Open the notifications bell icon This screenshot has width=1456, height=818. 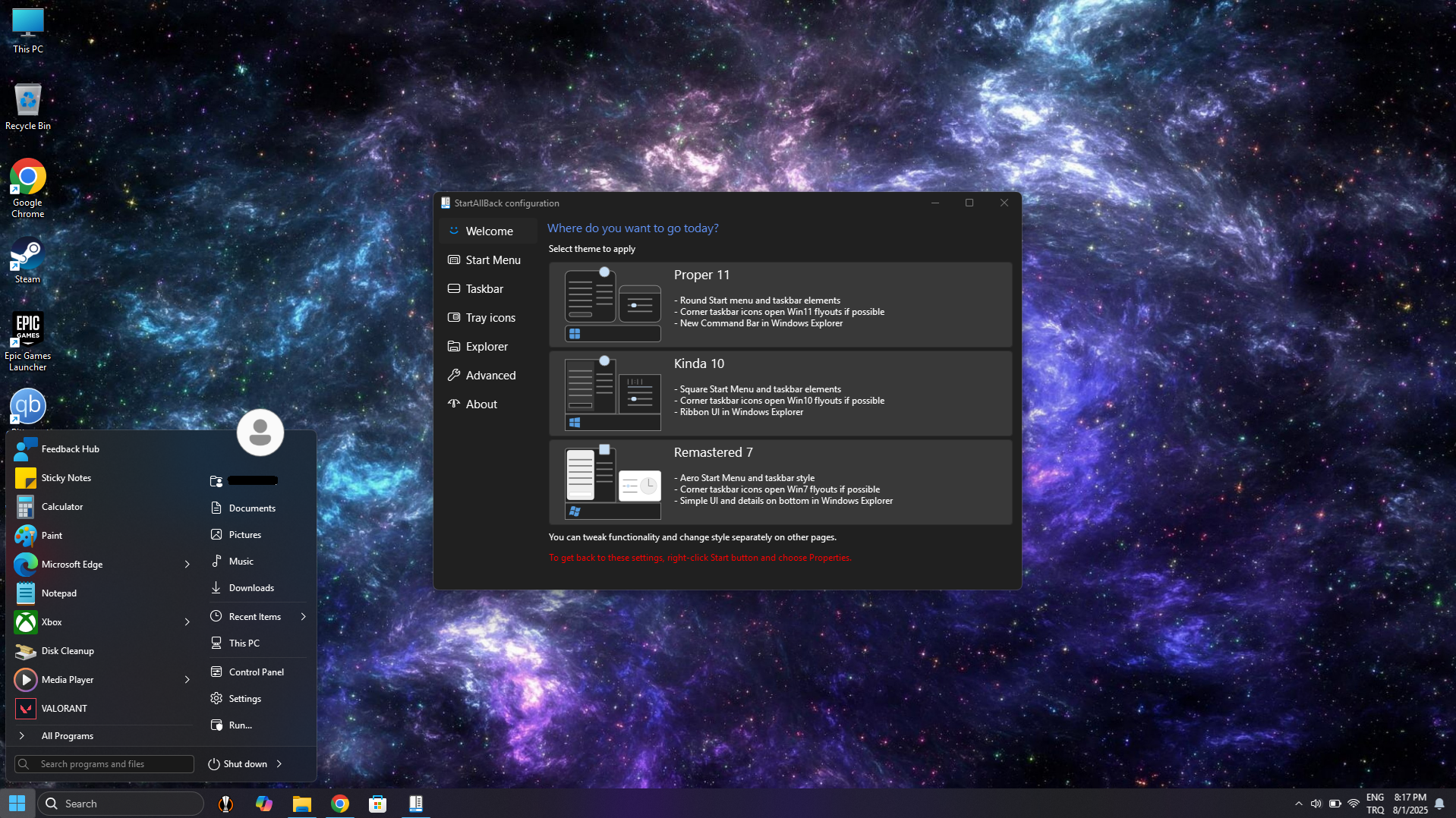pyautogui.click(x=1439, y=804)
